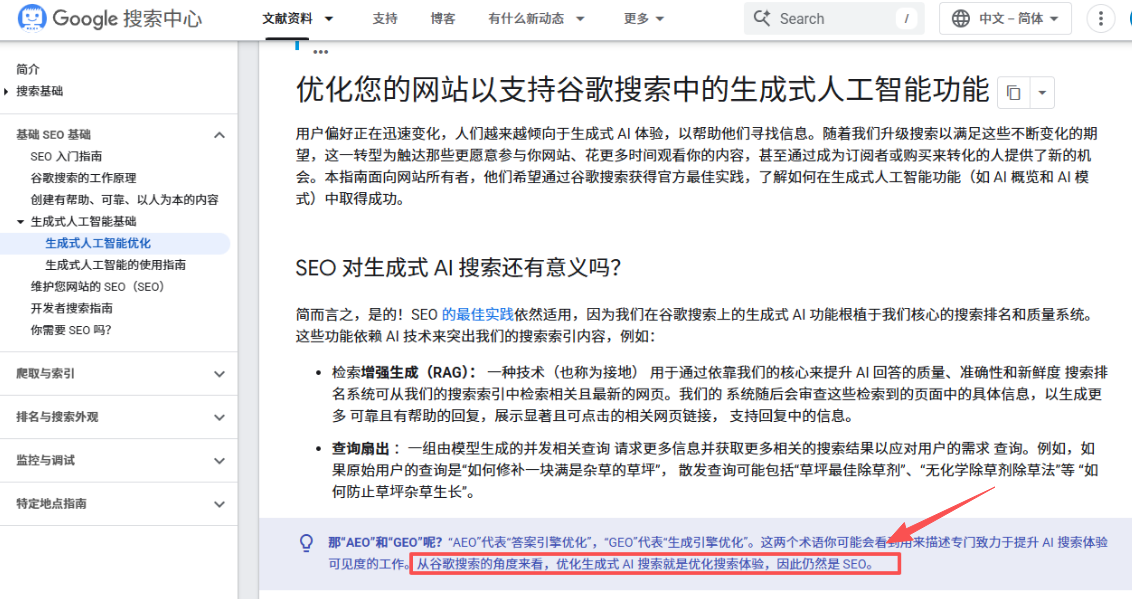
Task: Open the 文献资料 menu tab
Action: click(287, 19)
